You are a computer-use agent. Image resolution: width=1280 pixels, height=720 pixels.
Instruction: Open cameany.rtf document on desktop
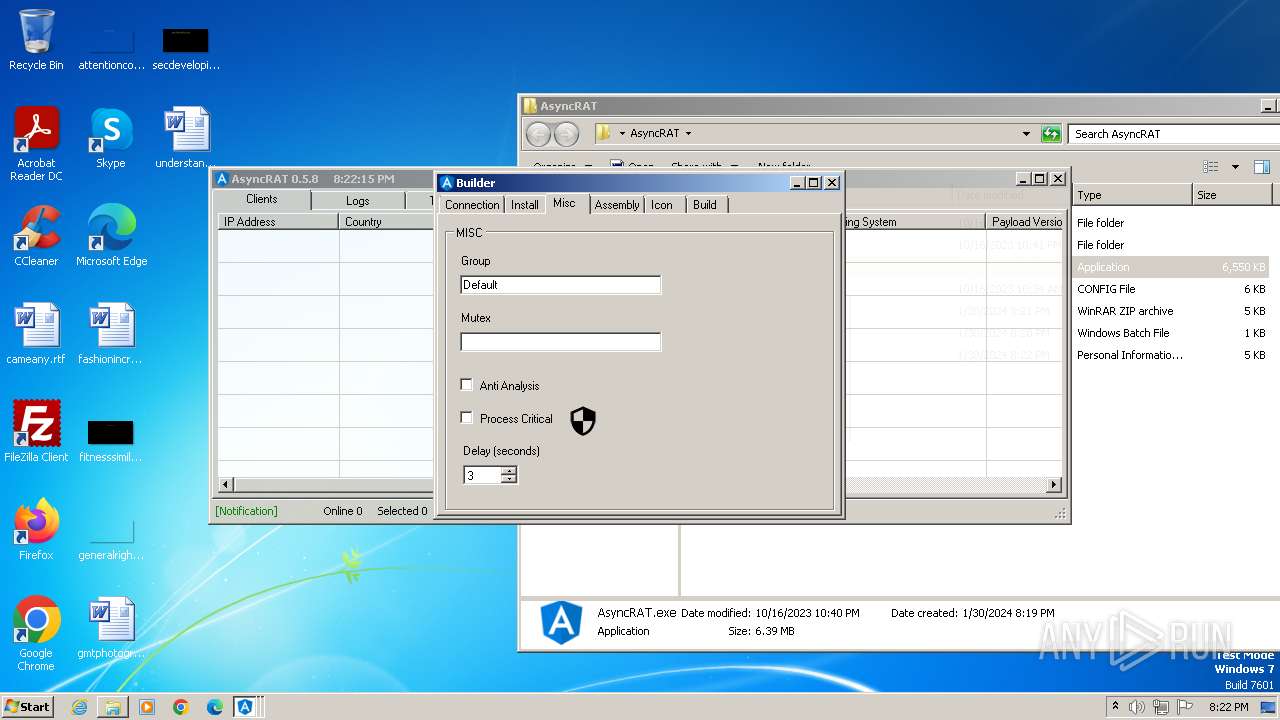36,334
